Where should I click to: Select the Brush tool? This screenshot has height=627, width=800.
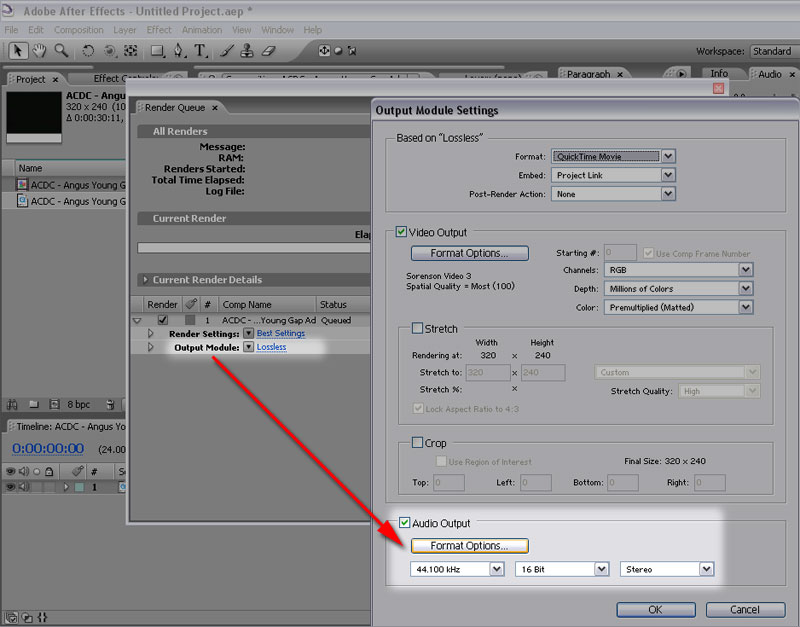pos(227,51)
